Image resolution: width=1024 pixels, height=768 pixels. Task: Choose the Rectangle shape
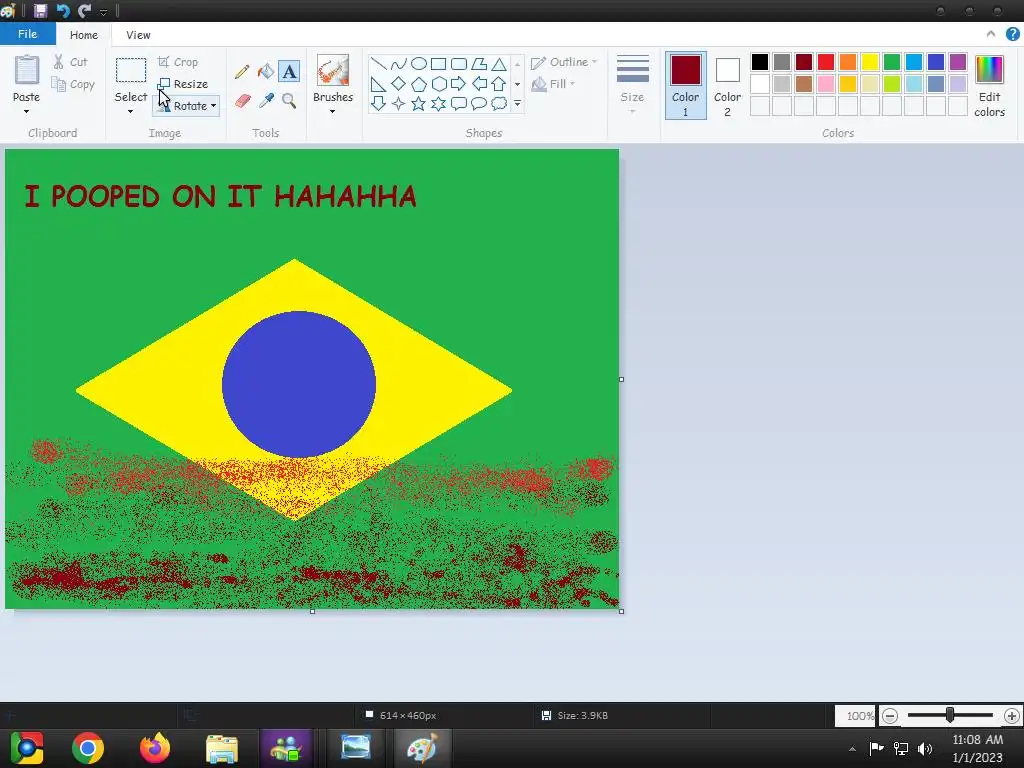[x=439, y=64]
